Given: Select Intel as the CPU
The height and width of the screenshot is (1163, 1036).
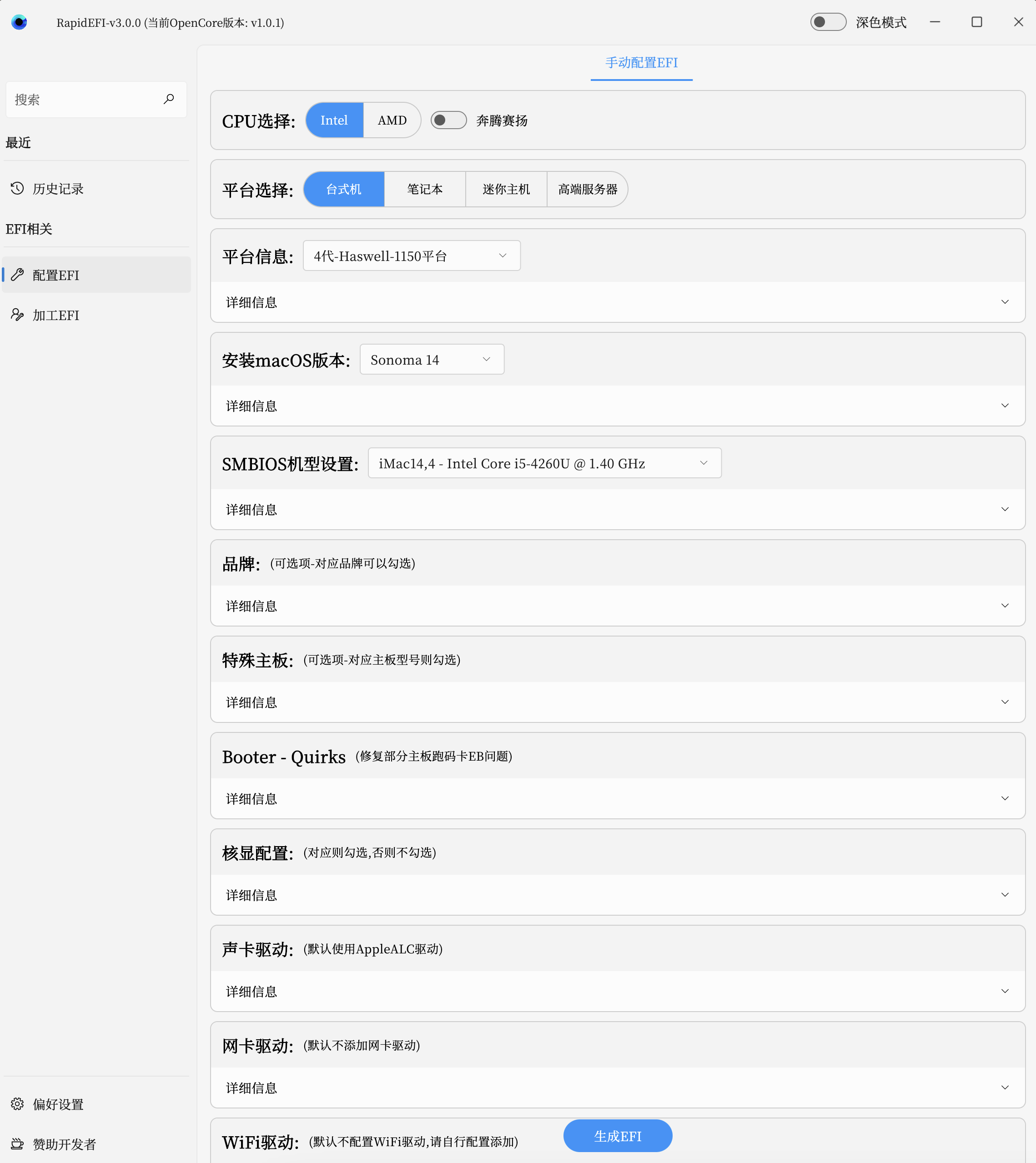Looking at the screenshot, I should pyautogui.click(x=334, y=120).
